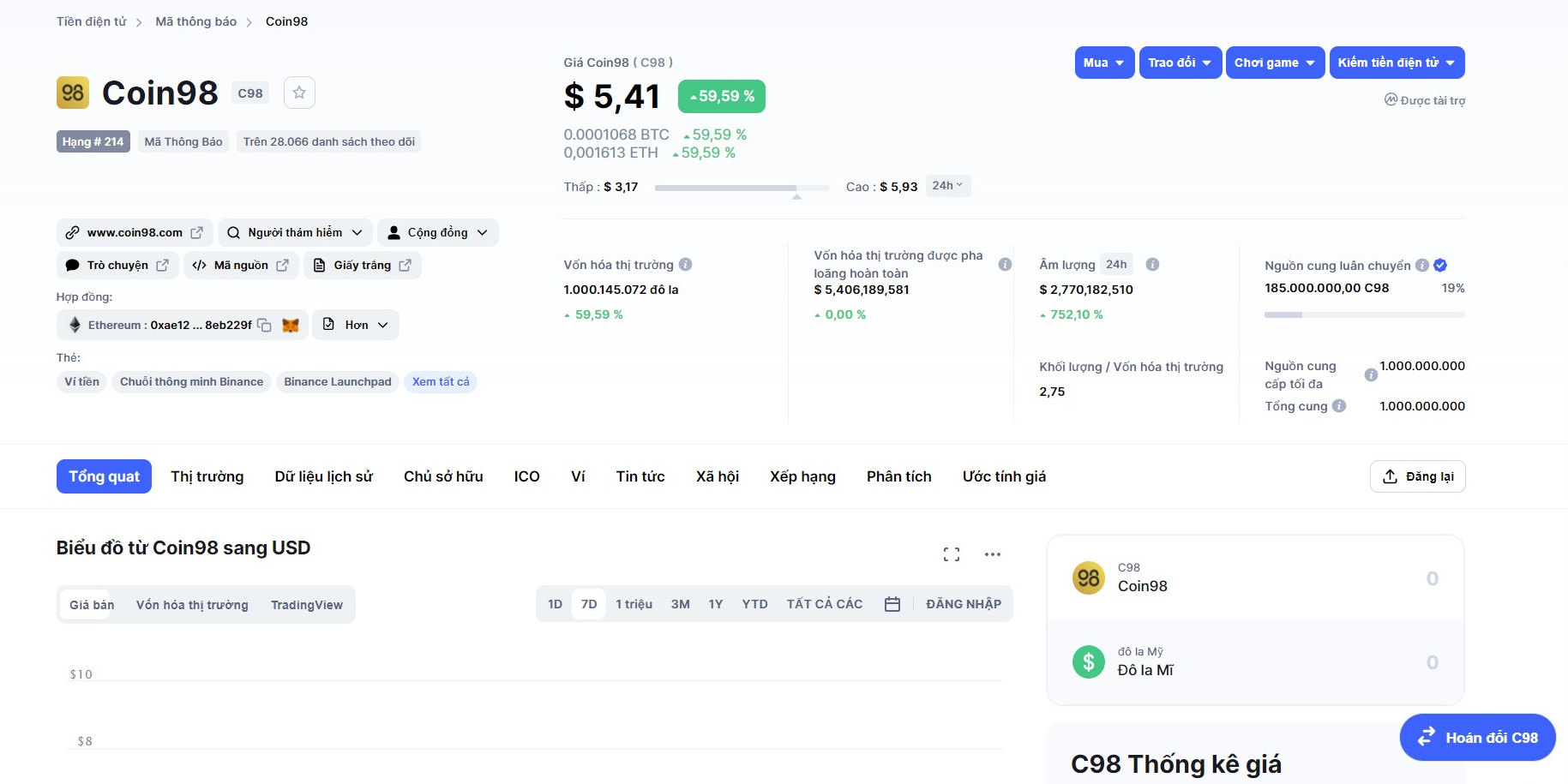Click the MetaMask fox icon
The height and width of the screenshot is (784, 1568).
[291, 326]
